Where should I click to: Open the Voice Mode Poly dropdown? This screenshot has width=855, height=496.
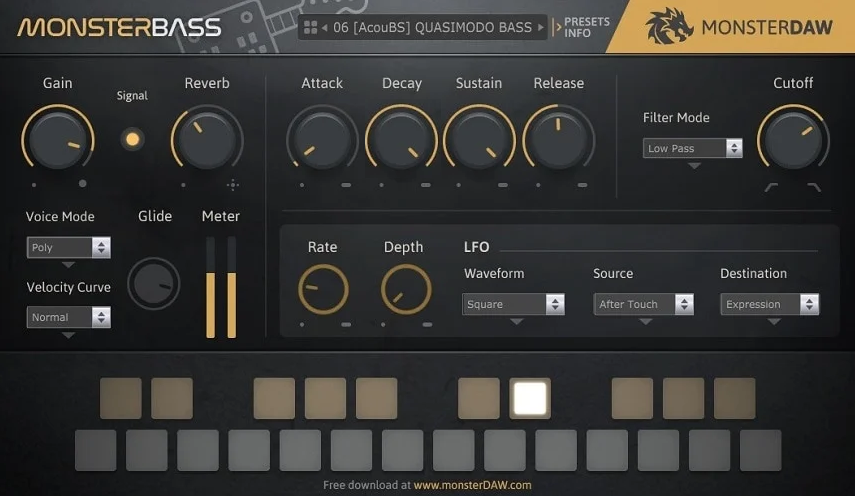(69, 247)
